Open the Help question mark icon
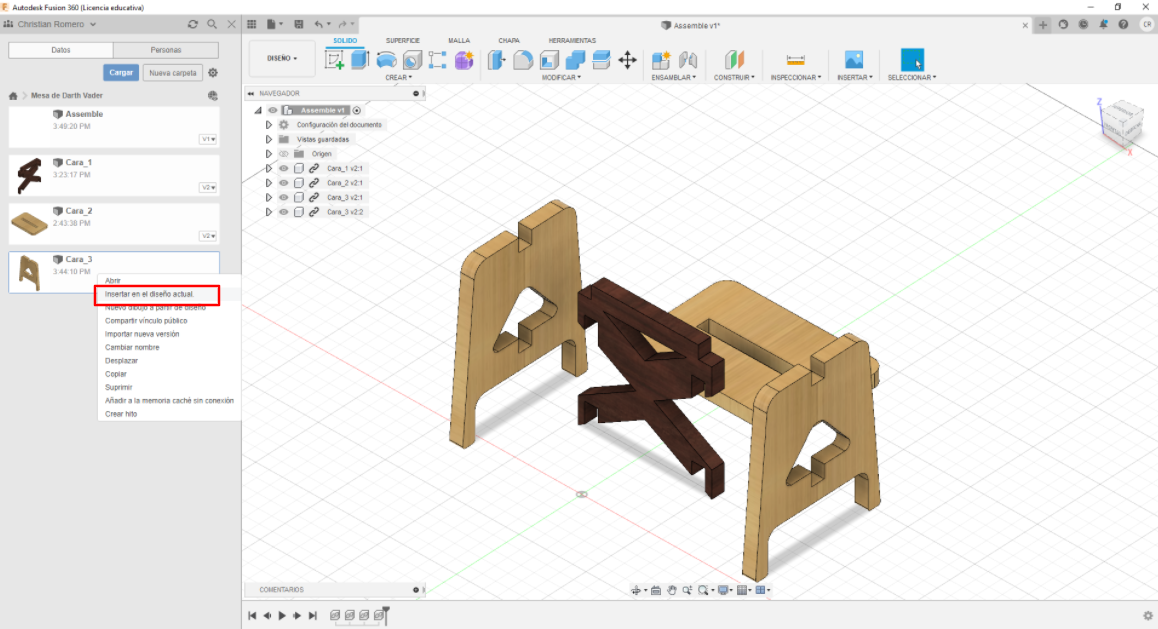Viewport: 1158px width, 629px height. tap(1123, 24)
